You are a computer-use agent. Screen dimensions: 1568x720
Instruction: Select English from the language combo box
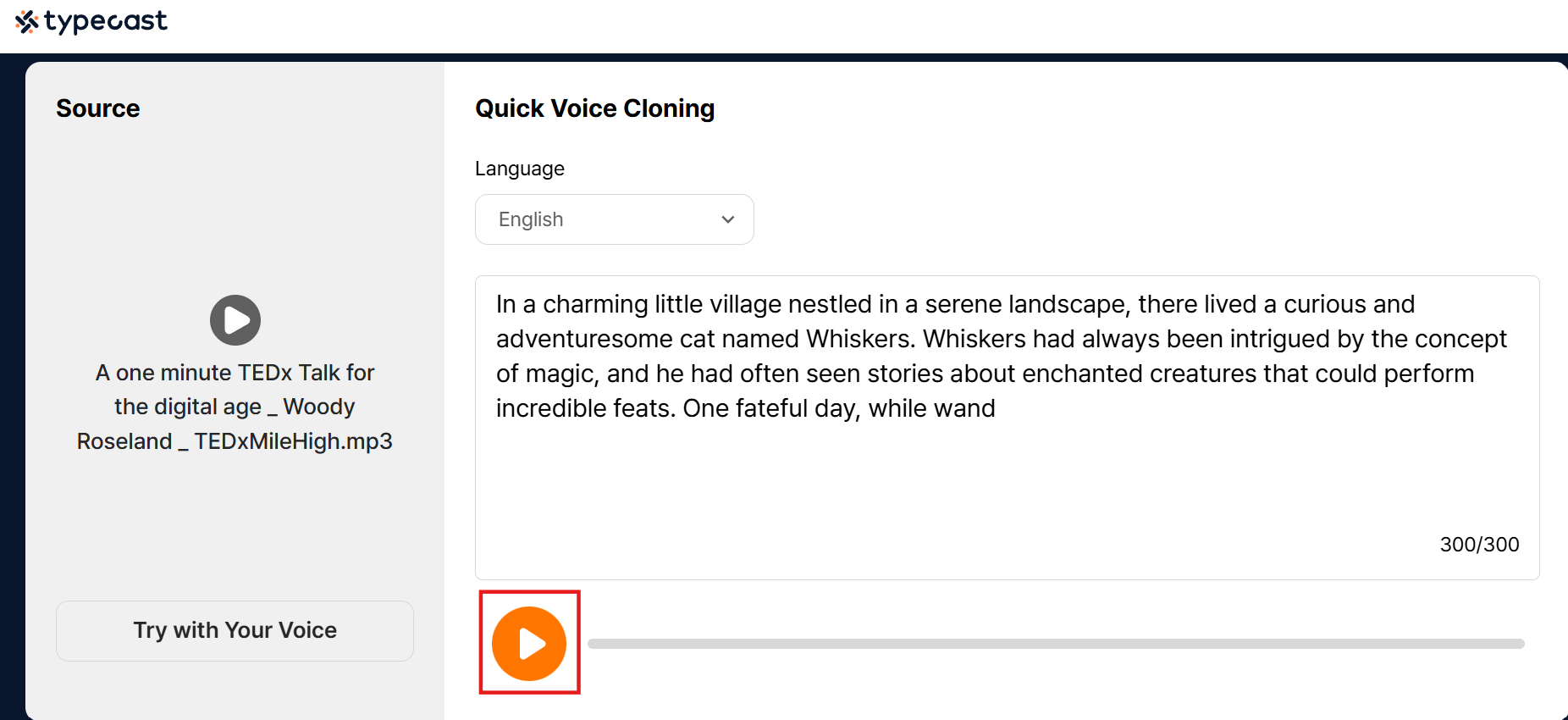coord(614,219)
